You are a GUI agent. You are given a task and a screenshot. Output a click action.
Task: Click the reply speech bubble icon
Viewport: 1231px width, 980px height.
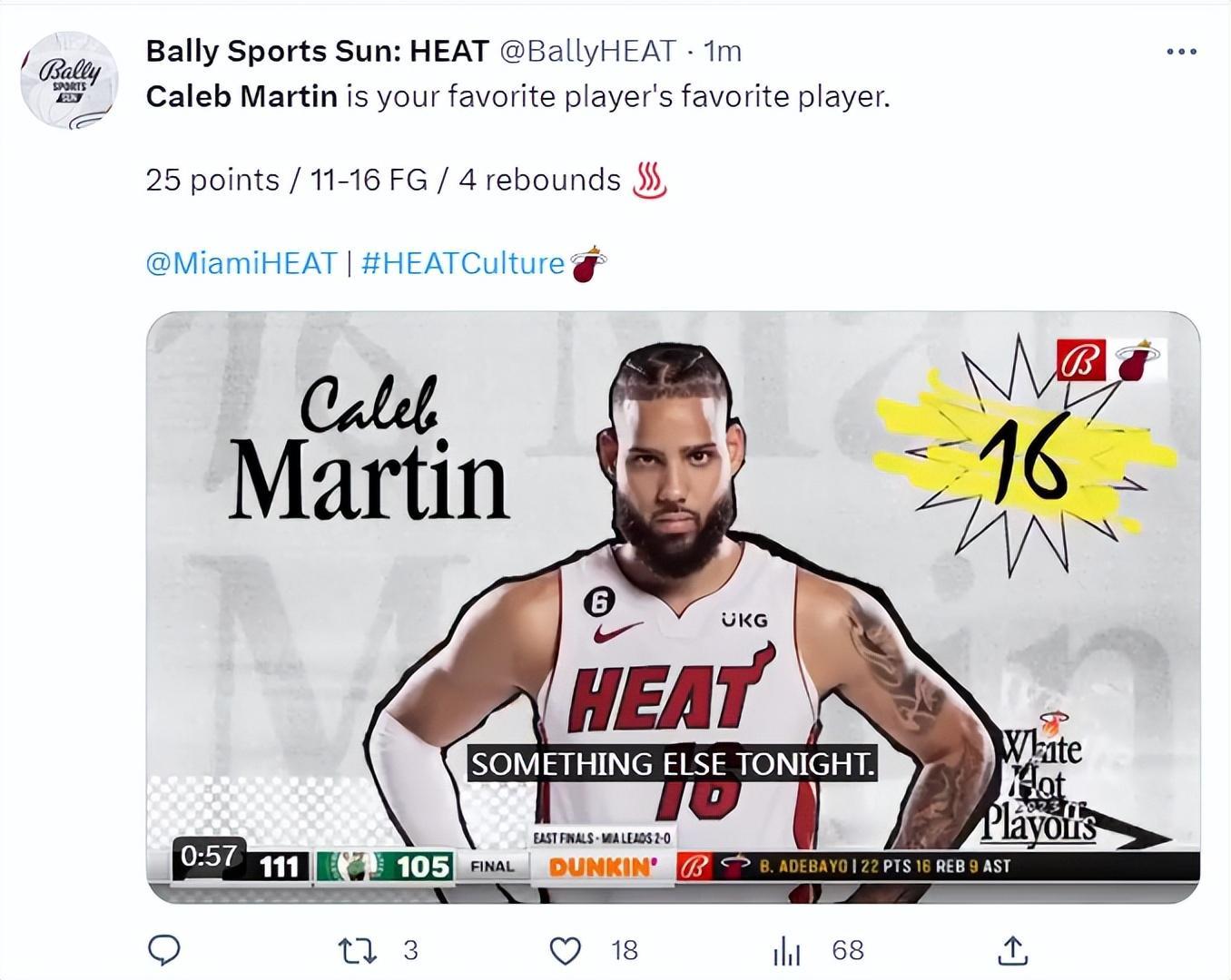coord(163,950)
